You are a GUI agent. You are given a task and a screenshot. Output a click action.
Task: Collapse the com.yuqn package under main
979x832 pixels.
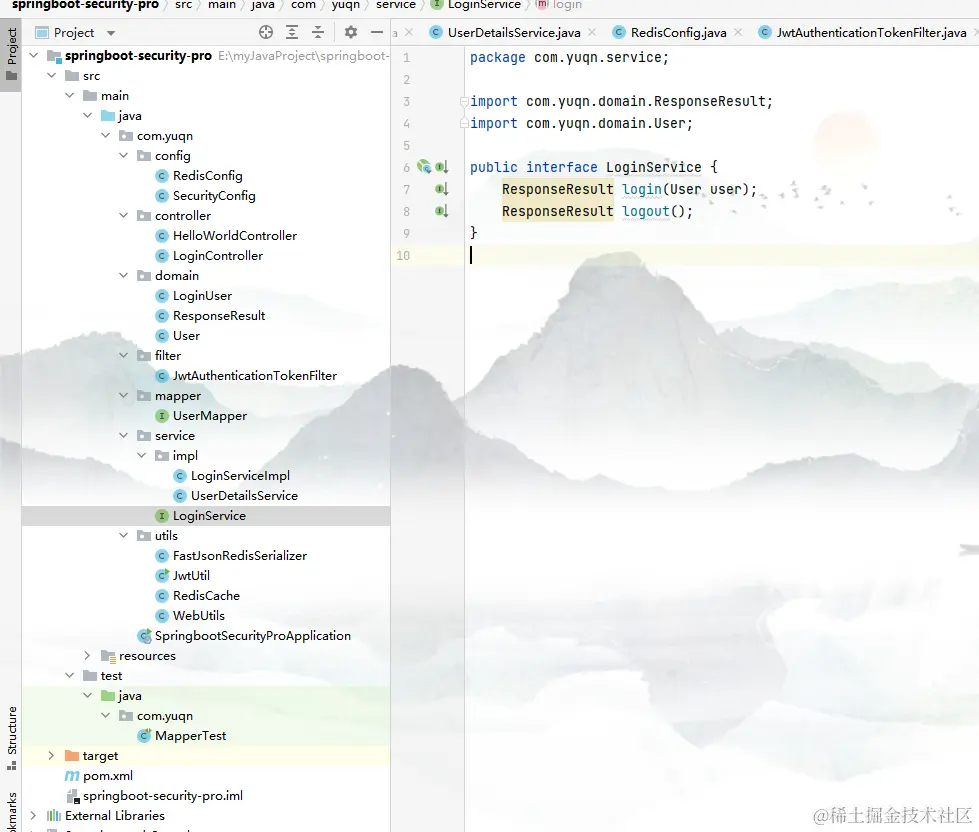point(106,135)
